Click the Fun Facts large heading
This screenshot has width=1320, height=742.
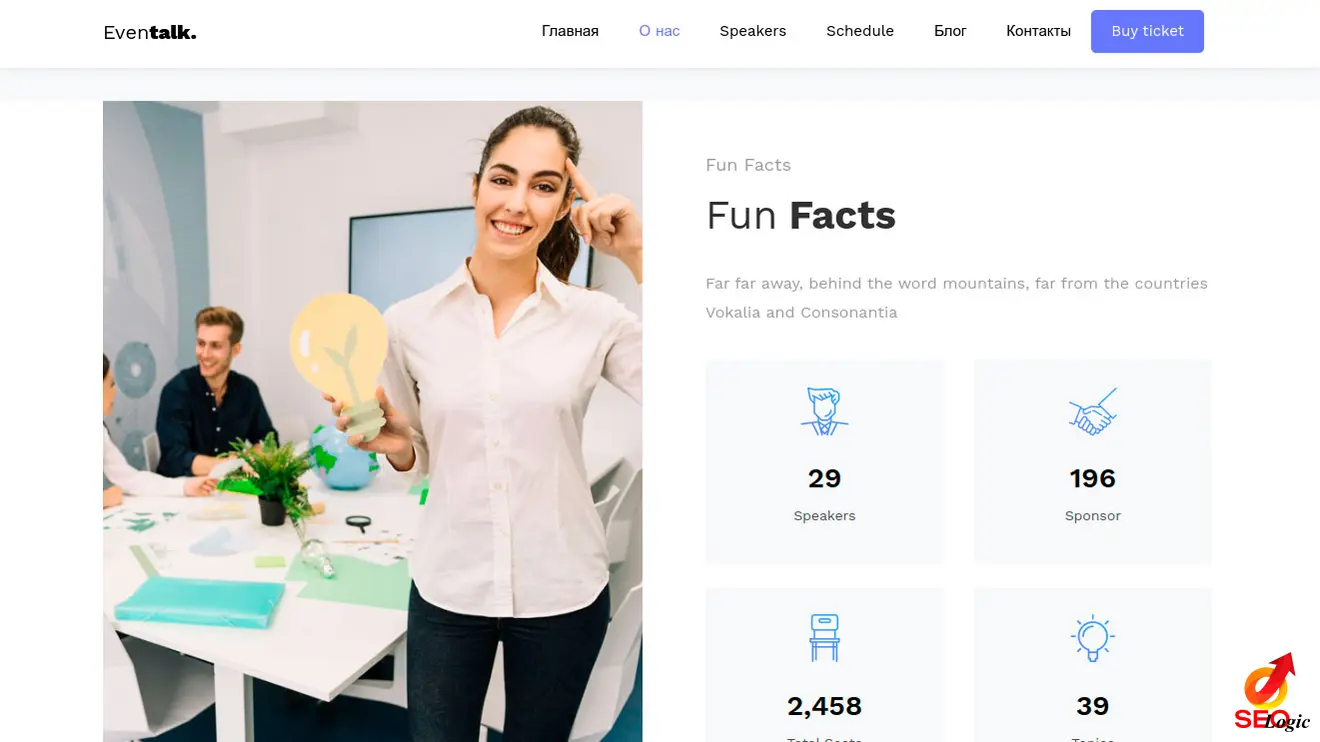[800, 216]
